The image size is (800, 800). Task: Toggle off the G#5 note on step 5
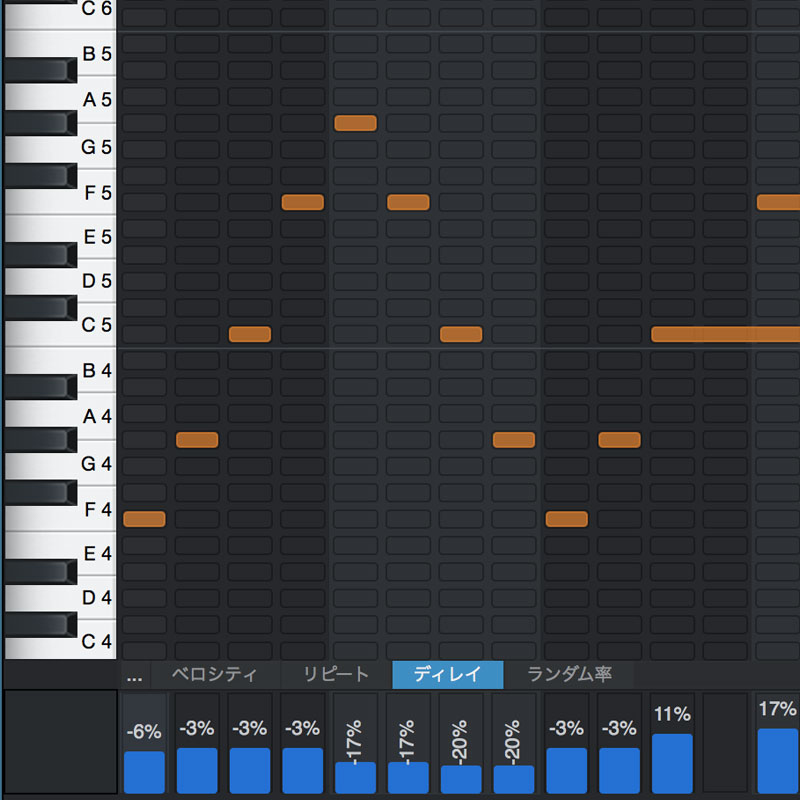356,123
